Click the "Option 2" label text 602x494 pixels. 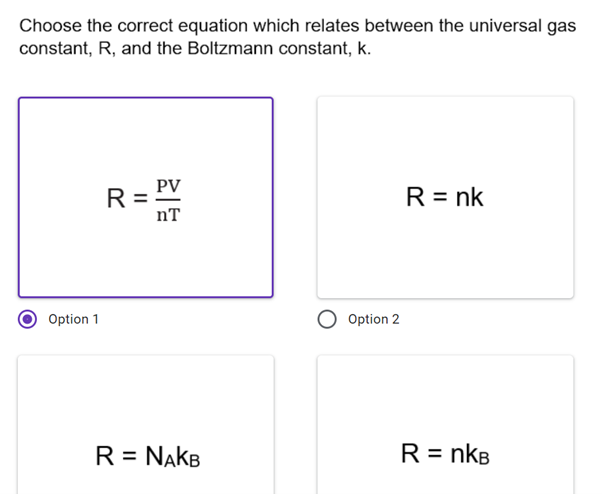tap(374, 319)
